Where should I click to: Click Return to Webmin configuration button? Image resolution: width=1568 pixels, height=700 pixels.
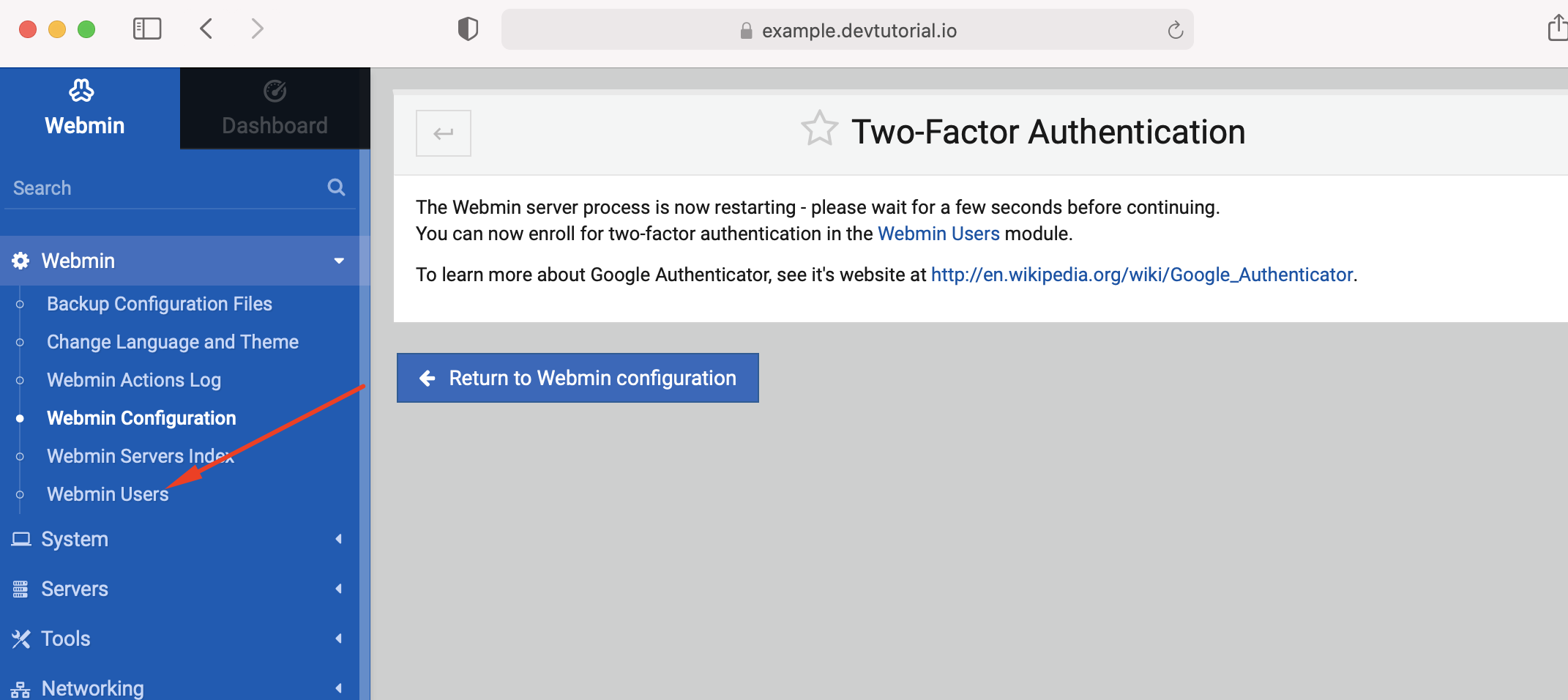(x=578, y=378)
